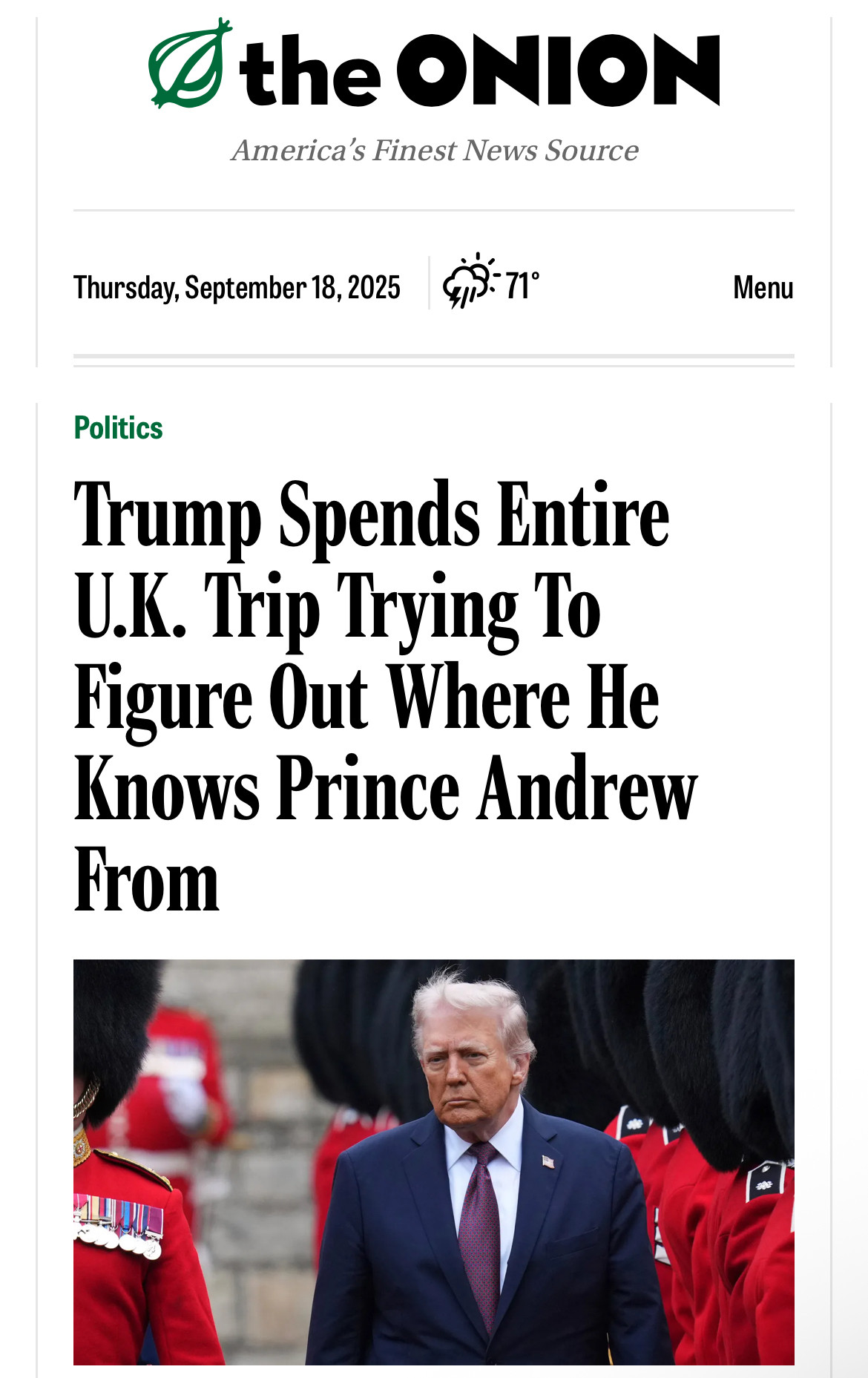Click the date Thursday, September 18, 2025
The width and height of the screenshot is (868, 1378).
(237, 287)
